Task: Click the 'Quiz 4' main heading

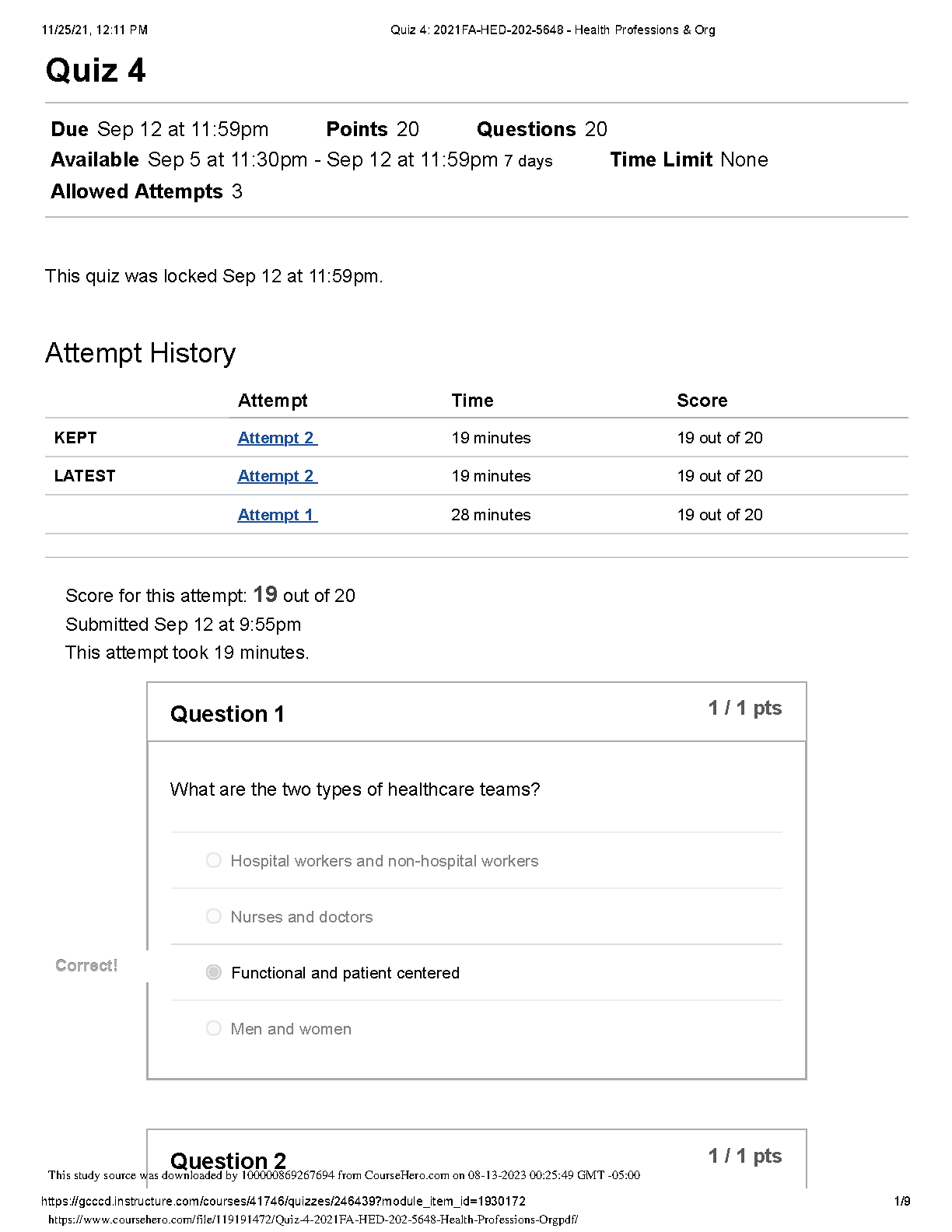Action: [96, 71]
